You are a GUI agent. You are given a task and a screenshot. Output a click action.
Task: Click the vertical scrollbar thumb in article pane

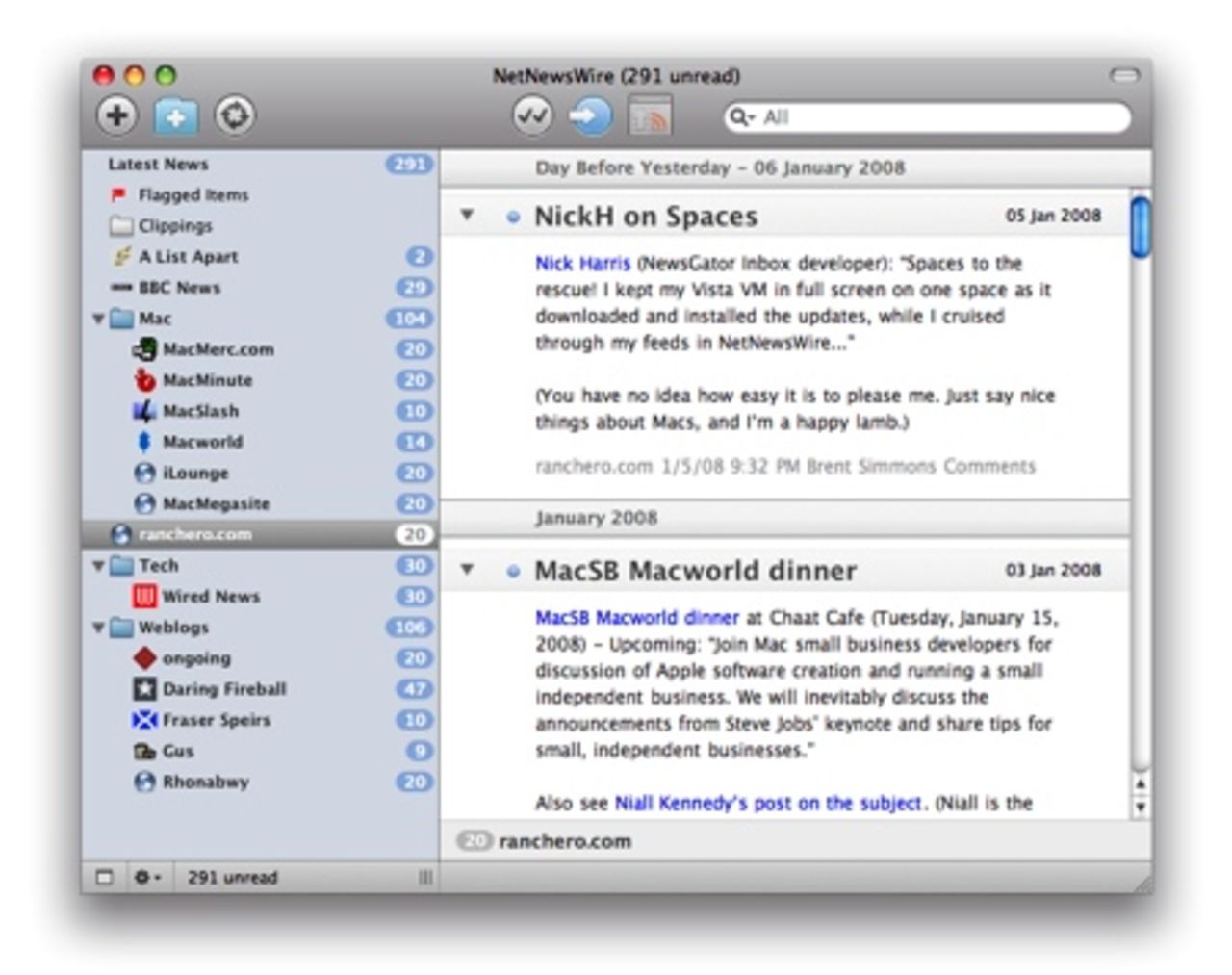(1141, 227)
